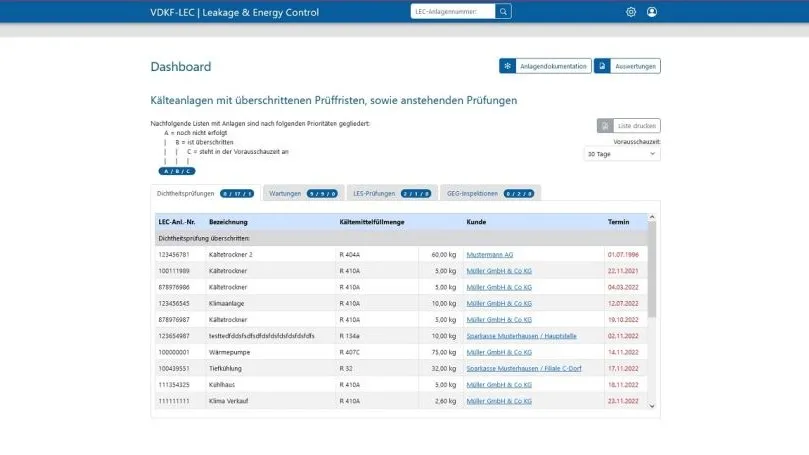
Task: Click the LEC-Anlagennummer search field
Action: (453, 11)
